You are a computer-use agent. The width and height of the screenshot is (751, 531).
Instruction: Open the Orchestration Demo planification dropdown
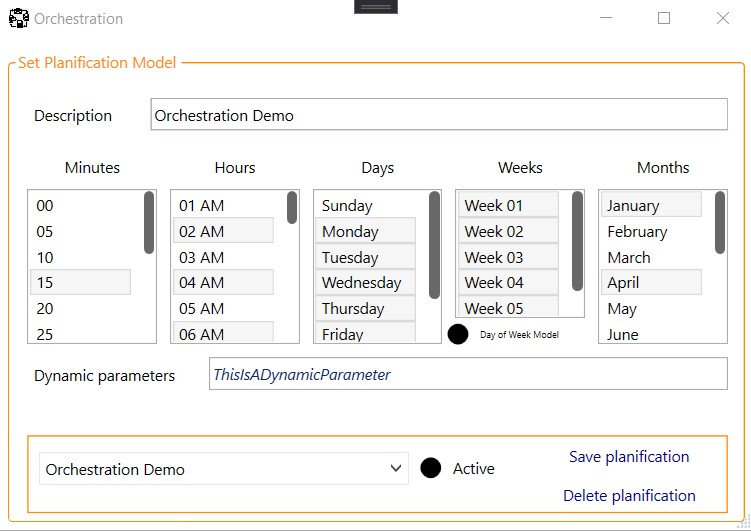pos(224,469)
